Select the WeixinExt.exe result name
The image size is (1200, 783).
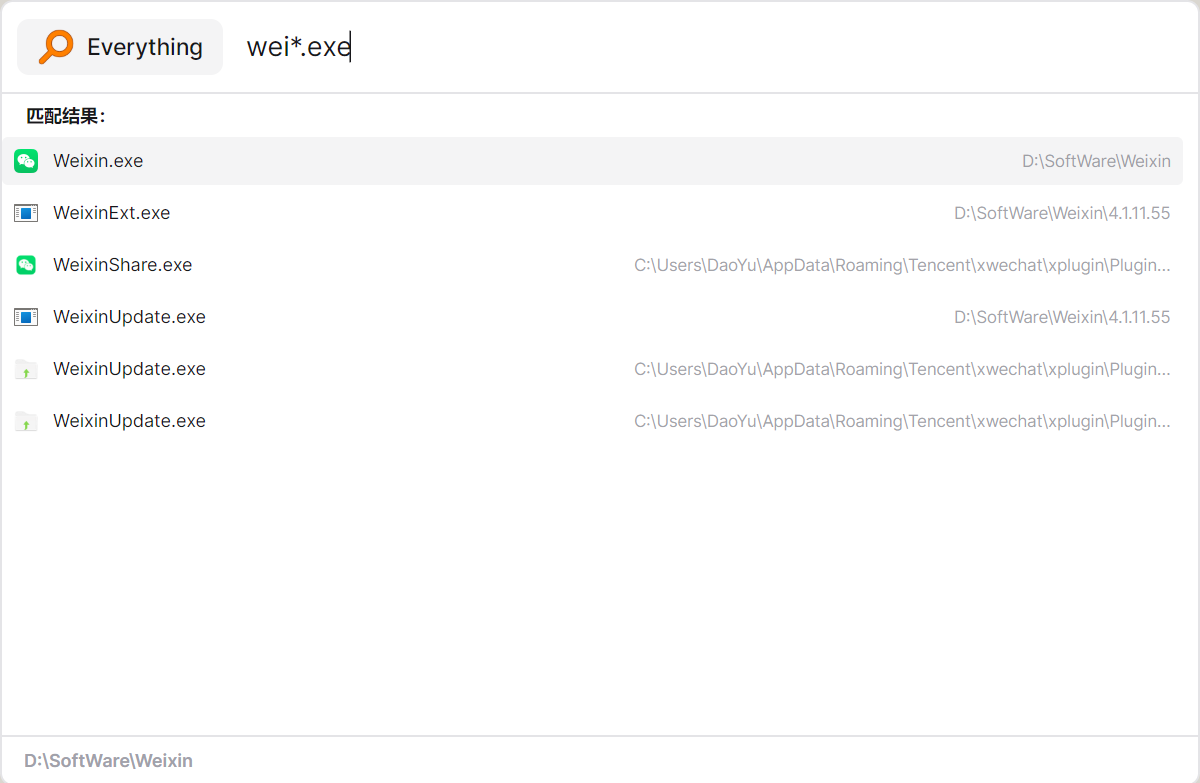coord(112,213)
